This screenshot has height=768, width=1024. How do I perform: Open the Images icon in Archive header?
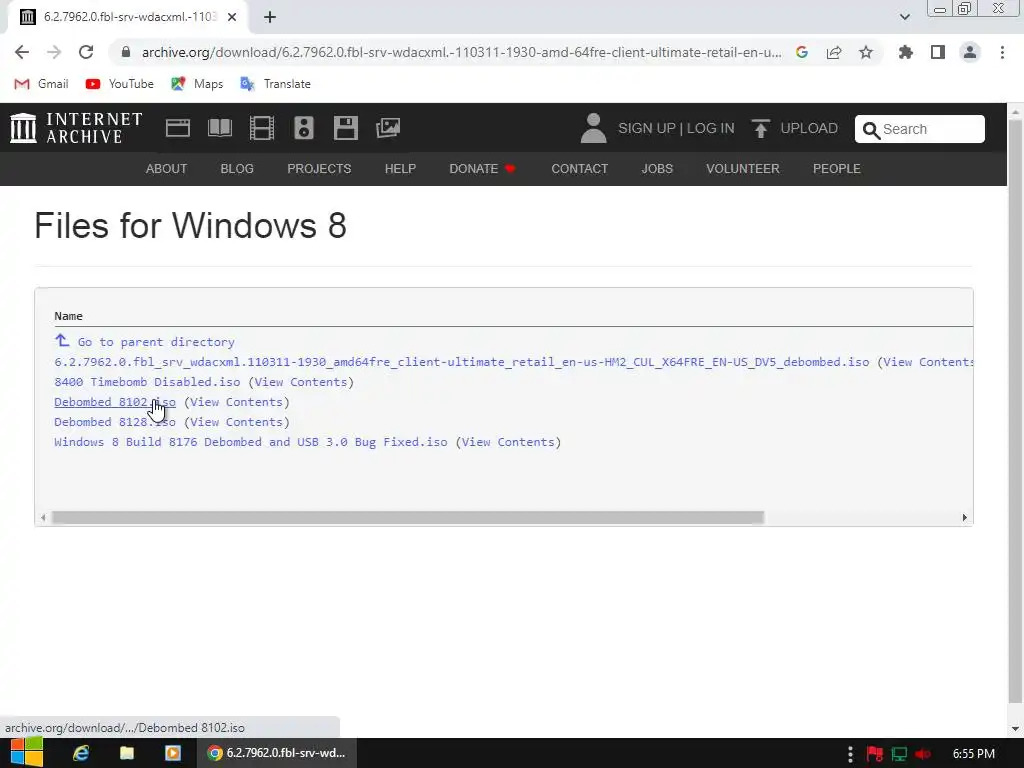[x=388, y=127]
